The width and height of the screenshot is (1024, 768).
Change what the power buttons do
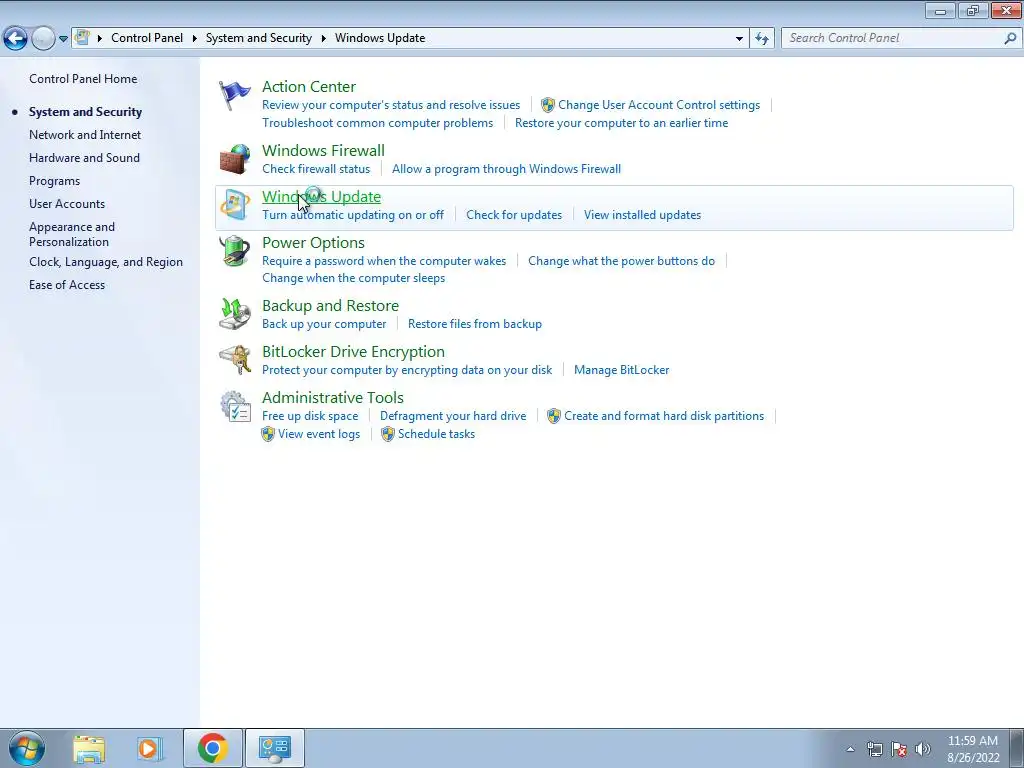click(621, 261)
